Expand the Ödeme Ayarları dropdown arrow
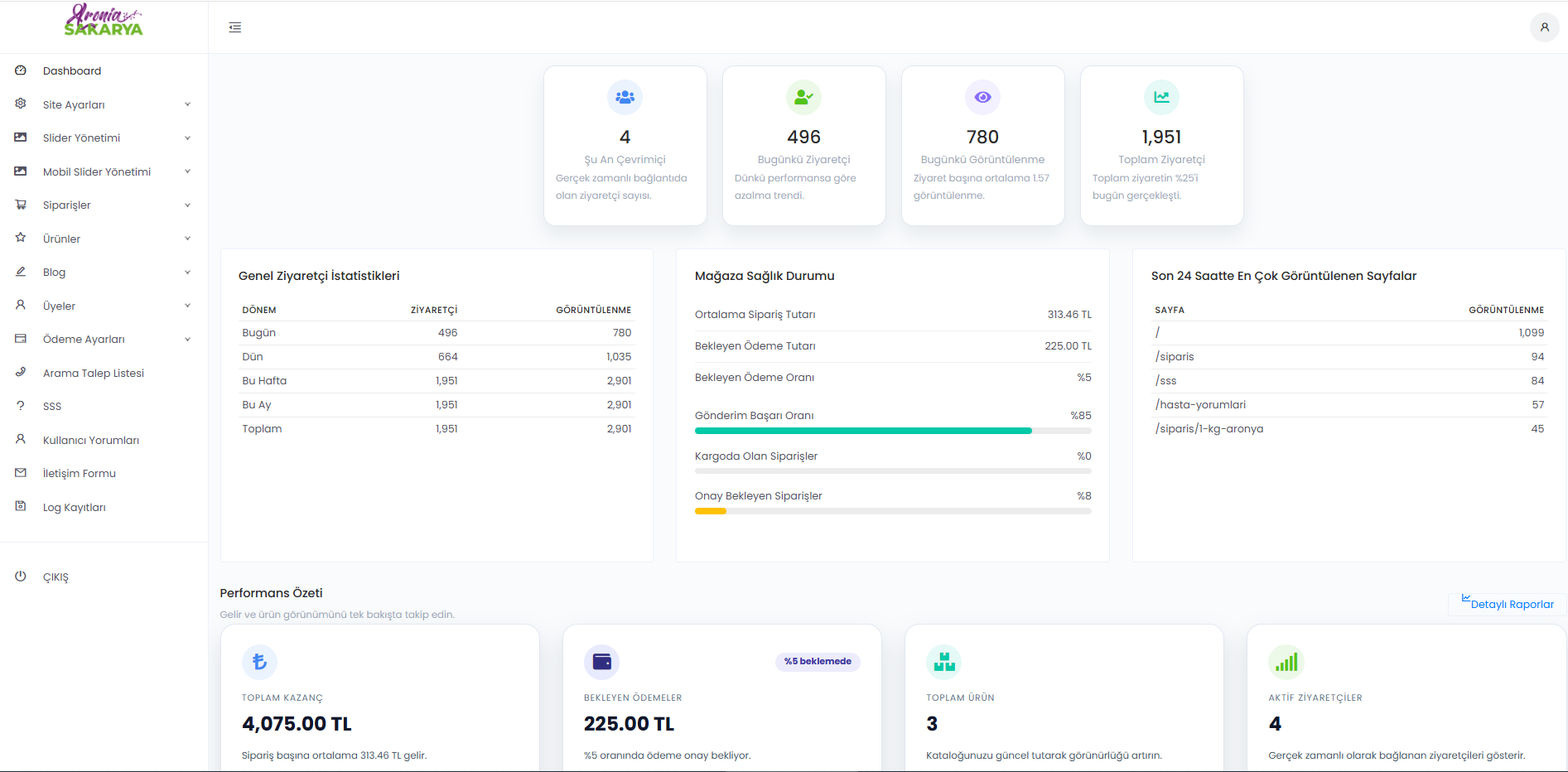This screenshot has width=1568, height=772. point(188,340)
